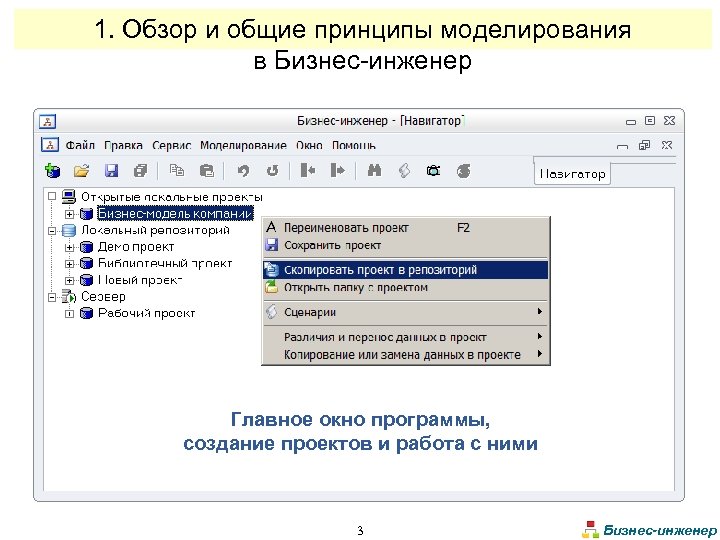720x540 pixels.
Task: Open the Помощь menu
Action: (x=354, y=146)
